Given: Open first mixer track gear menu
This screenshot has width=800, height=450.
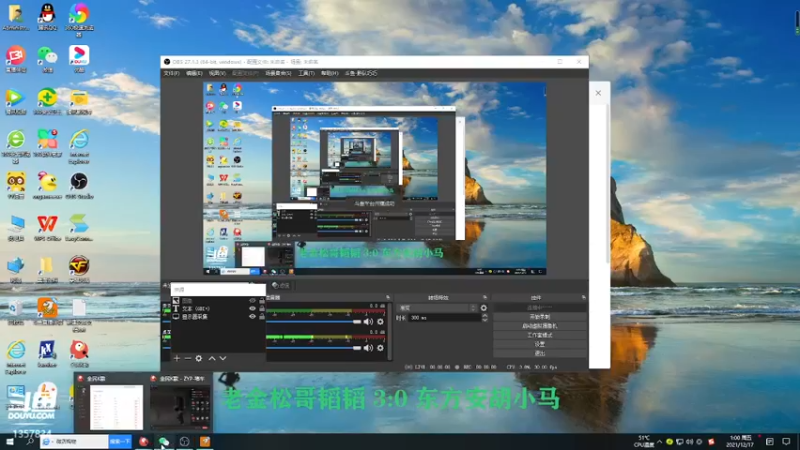Looking at the screenshot, I should (x=380, y=322).
